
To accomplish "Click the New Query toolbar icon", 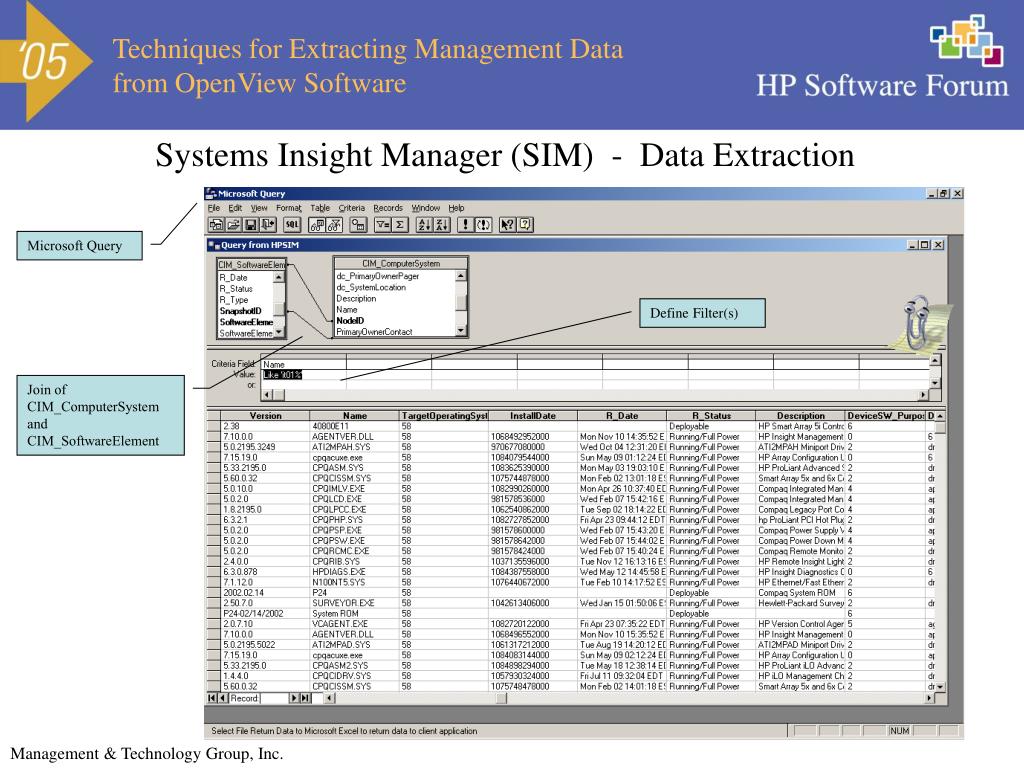I will click(216, 225).
